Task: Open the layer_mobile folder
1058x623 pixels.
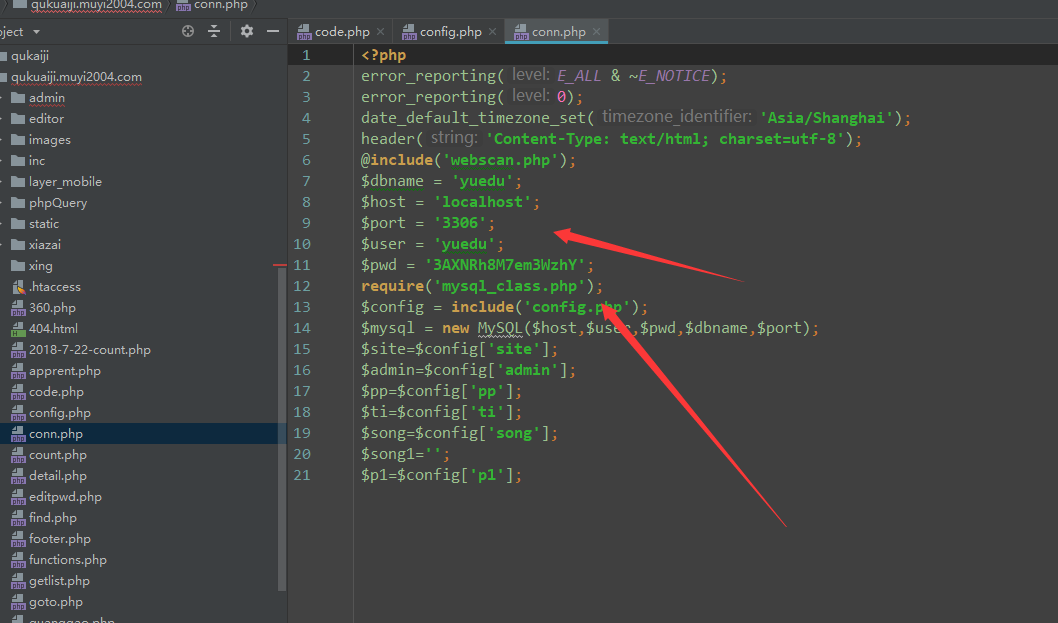Action: pos(65,182)
